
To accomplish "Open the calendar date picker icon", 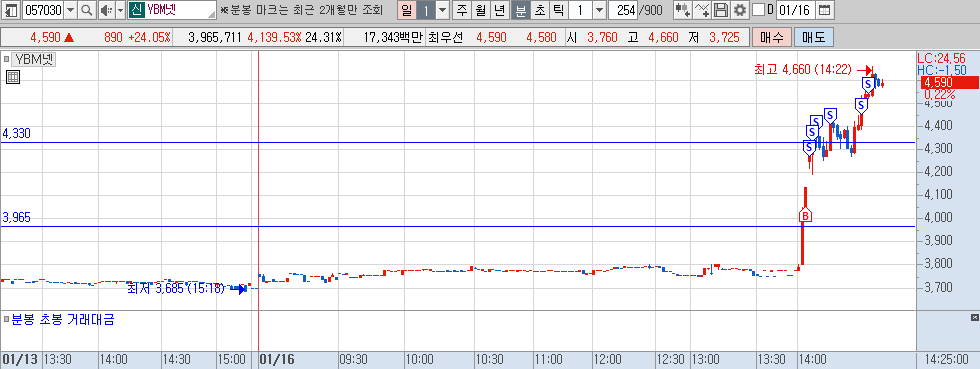I will [825, 10].
